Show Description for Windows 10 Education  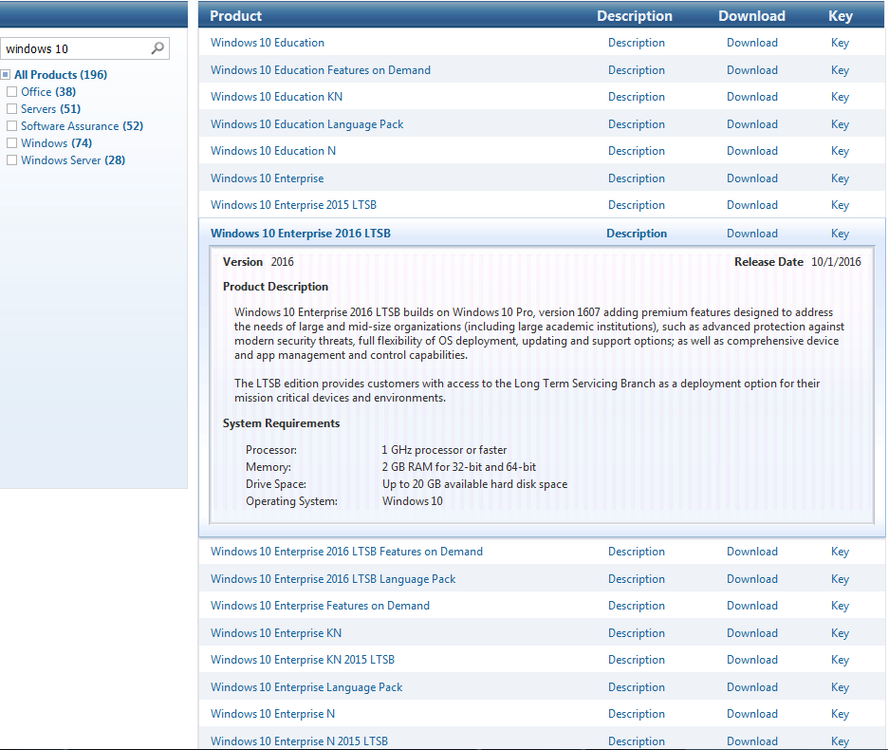click(x=637, y=42)
